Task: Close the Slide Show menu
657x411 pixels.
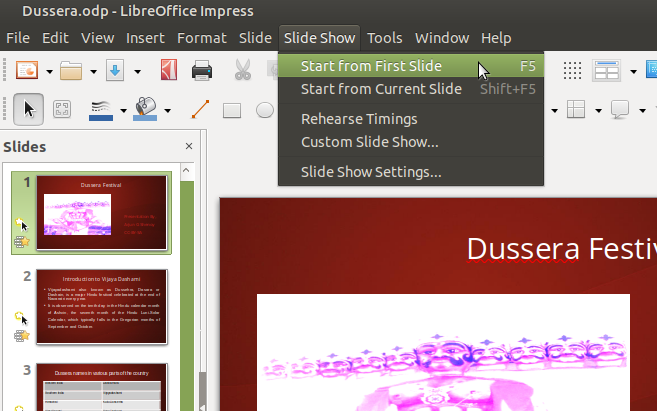Action: pos(320,38)
